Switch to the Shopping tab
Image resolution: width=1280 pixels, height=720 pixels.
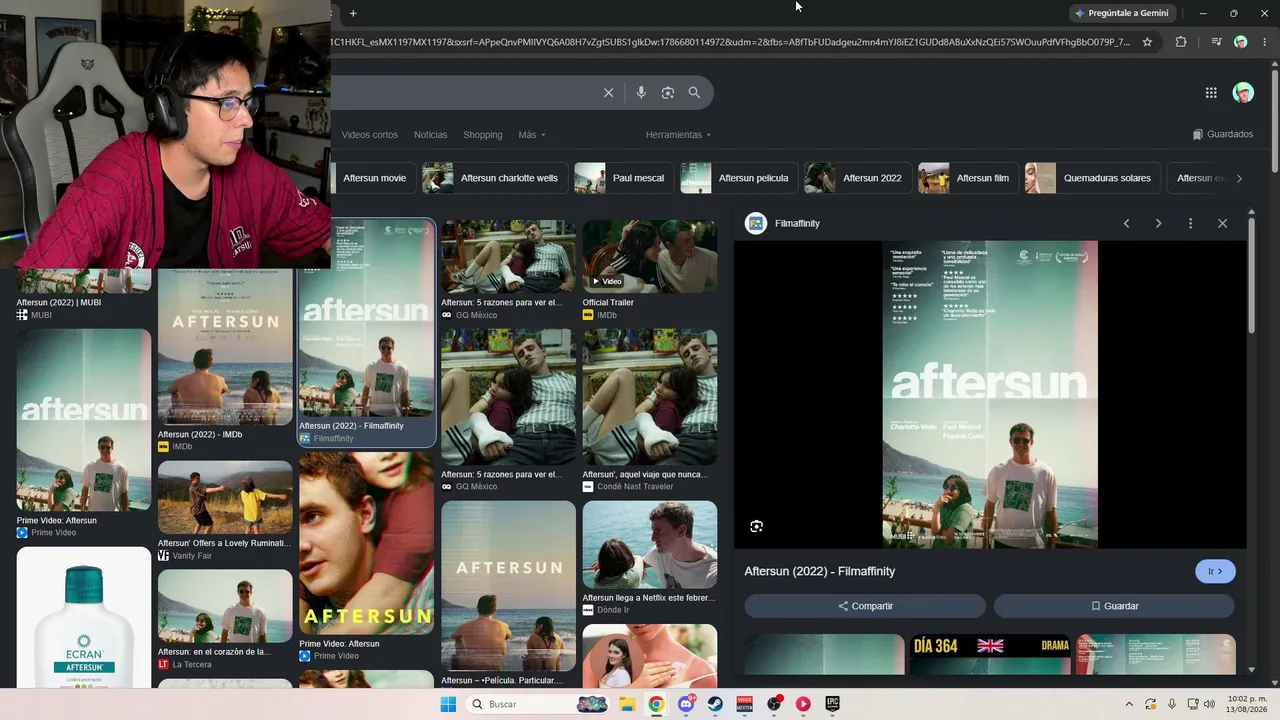[x=482, y=135]
